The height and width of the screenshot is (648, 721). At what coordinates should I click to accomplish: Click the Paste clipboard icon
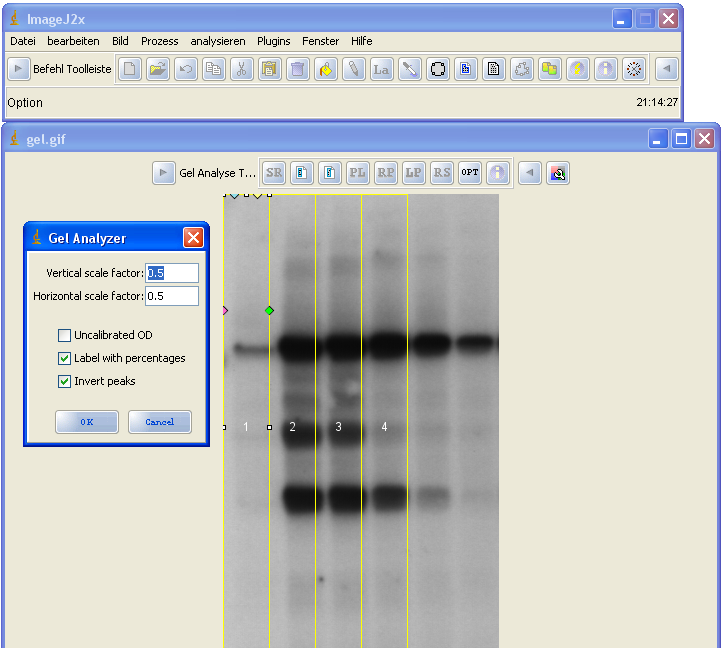pyautogui.click(x=270, y=69)
